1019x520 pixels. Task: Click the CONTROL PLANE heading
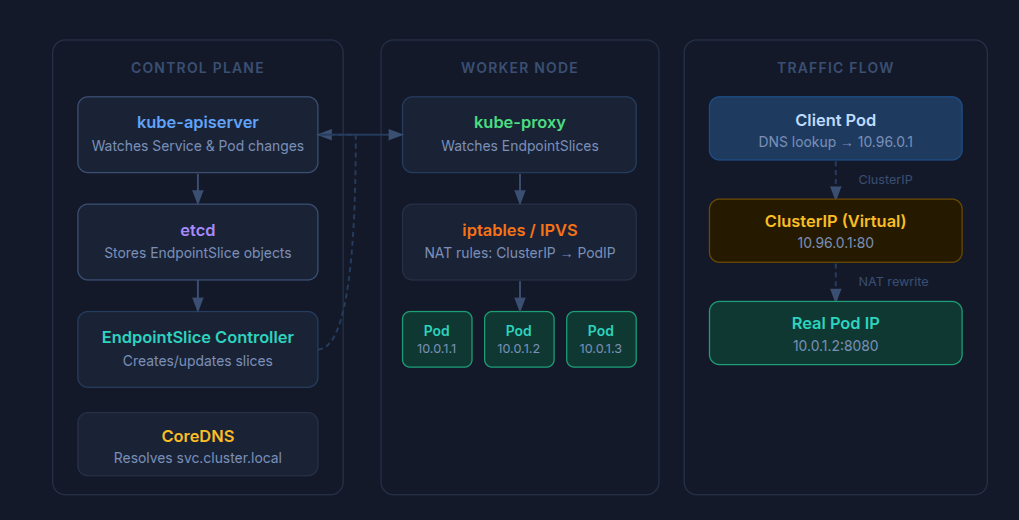198,68
